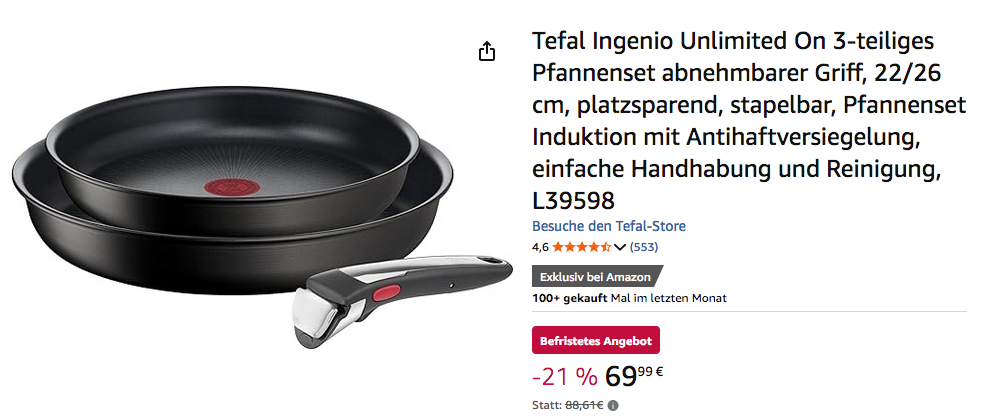Open the 553 customer reviews link

coord(644,247)
